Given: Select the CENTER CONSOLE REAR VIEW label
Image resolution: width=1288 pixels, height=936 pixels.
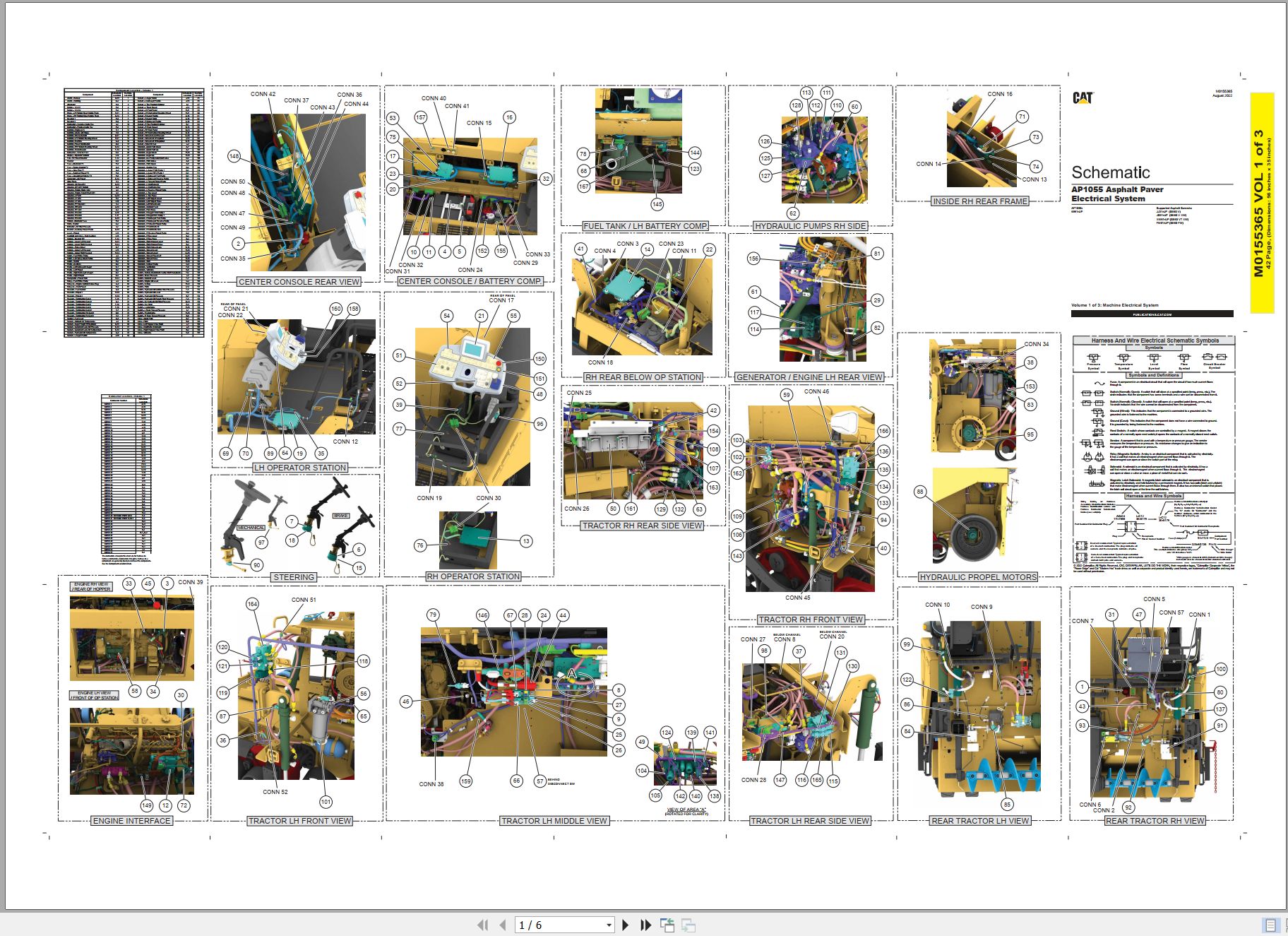Looking at the screenshot, I should coord(299,282).
